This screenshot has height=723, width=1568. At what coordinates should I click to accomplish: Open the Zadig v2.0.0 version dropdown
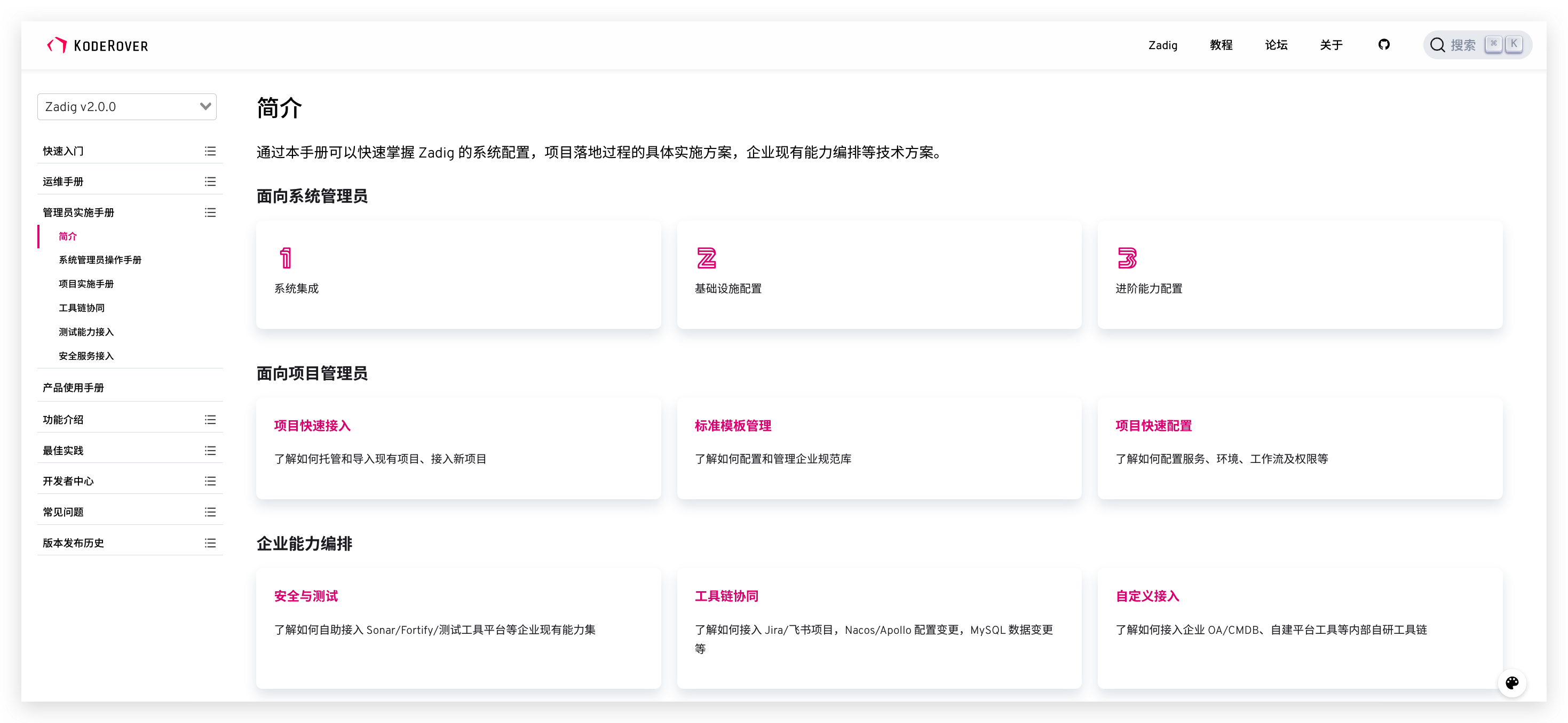[127, 107]
